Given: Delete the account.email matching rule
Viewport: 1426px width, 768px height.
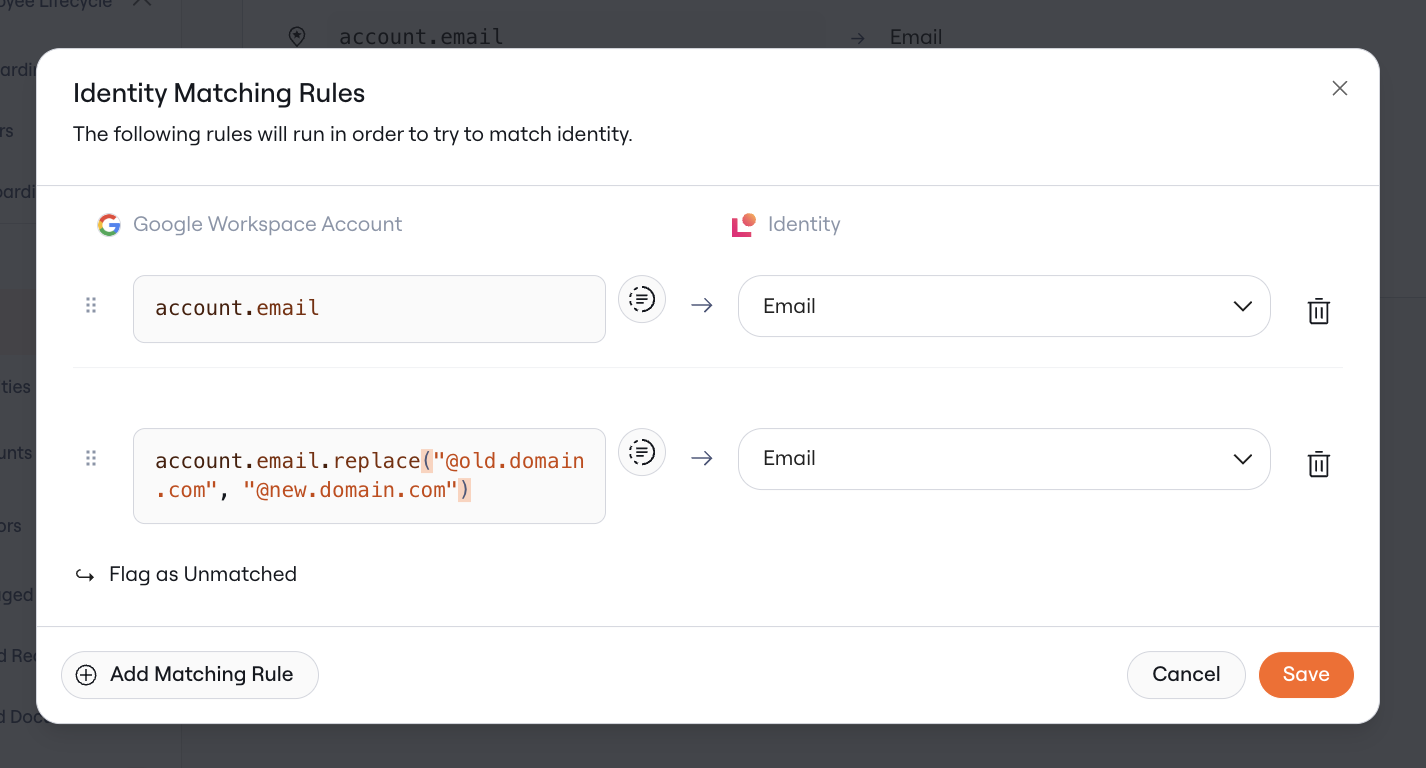Looking at the screenshot, I should coord(1319,311).
